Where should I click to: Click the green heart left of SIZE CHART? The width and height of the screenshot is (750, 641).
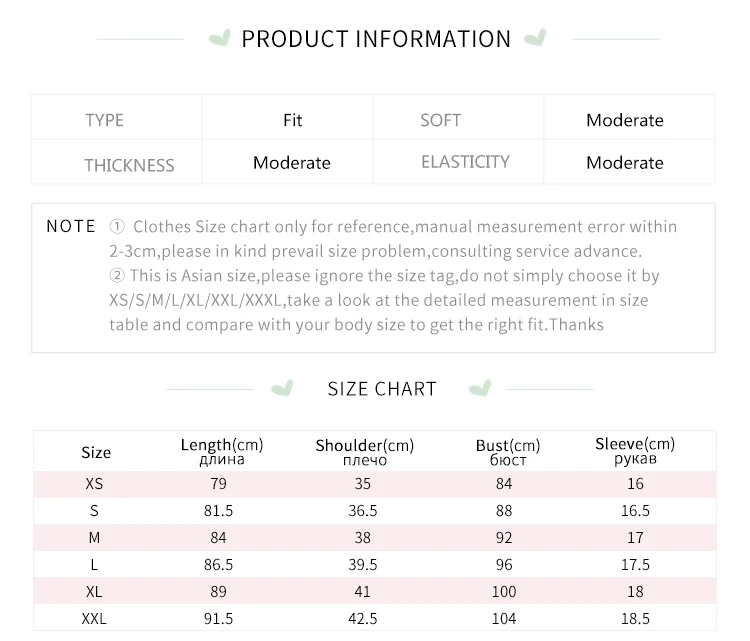[284, 388]
